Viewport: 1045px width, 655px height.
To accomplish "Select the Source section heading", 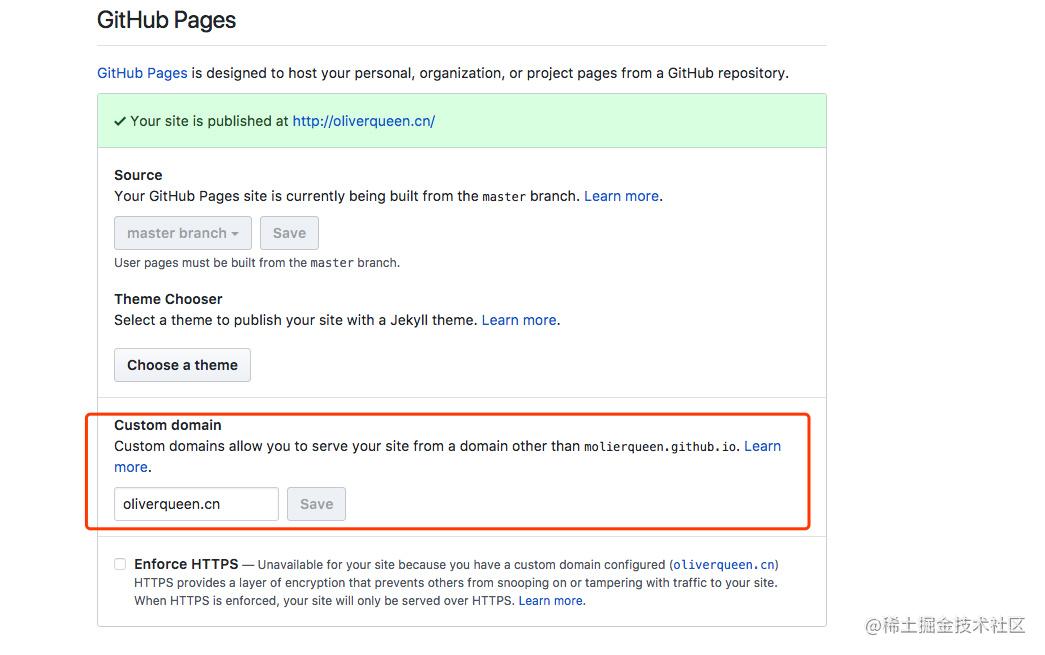I will tap(138, 175).
